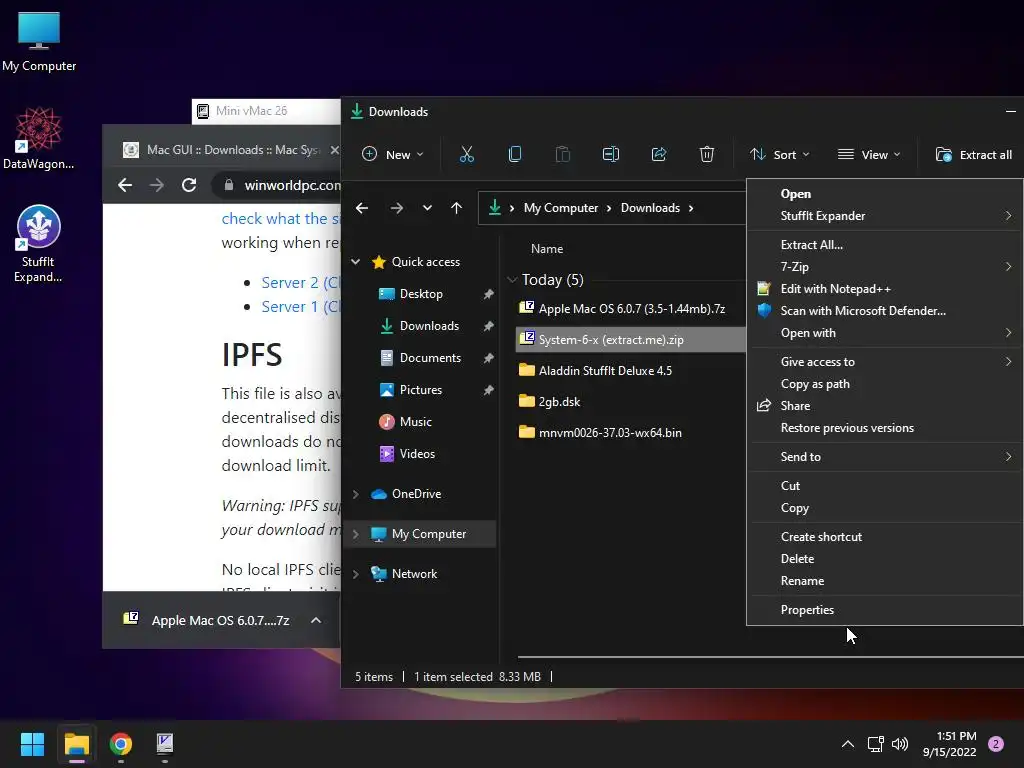Open the Apple Mac OS 6.0.7....7z download item
This screenshot has height=768, width=1024.
point(207,620)
